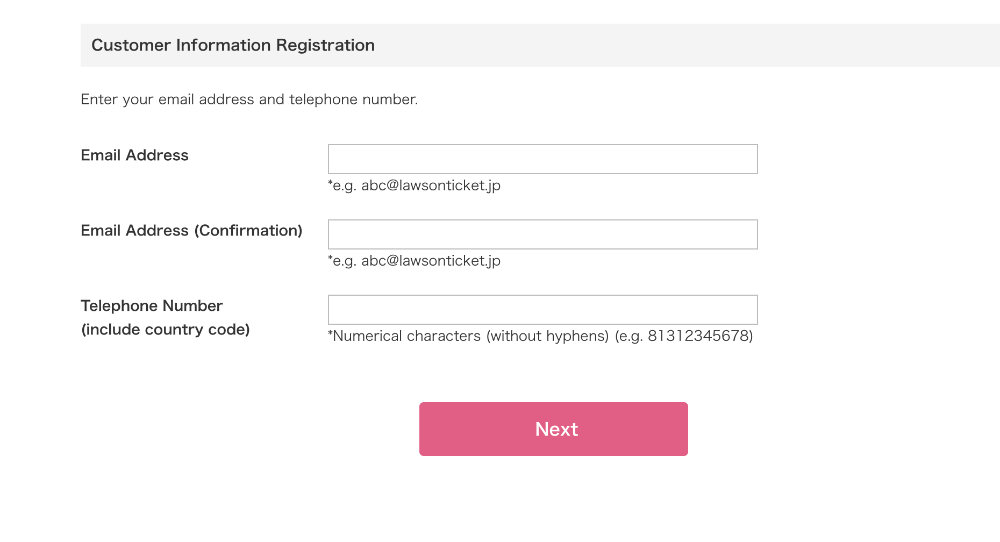Click the "(include country code)" note
This screenshot has height=542, width=1000.
pos(165,329)
